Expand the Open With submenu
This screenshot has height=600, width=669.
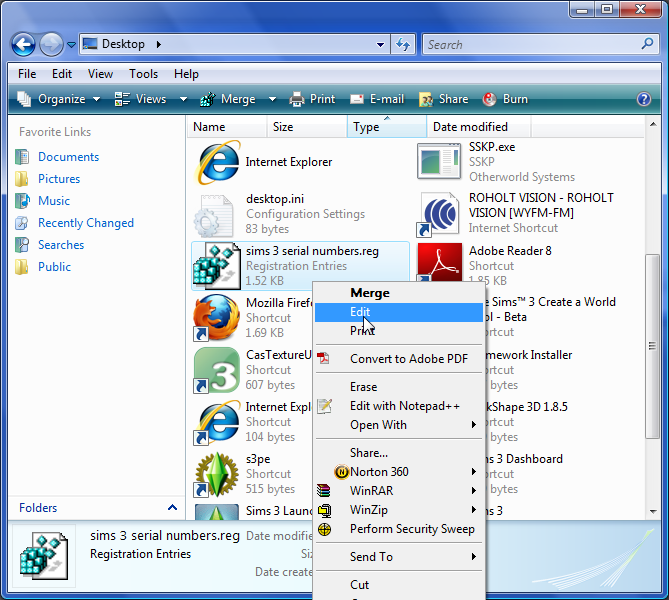(x=399, y=425)
